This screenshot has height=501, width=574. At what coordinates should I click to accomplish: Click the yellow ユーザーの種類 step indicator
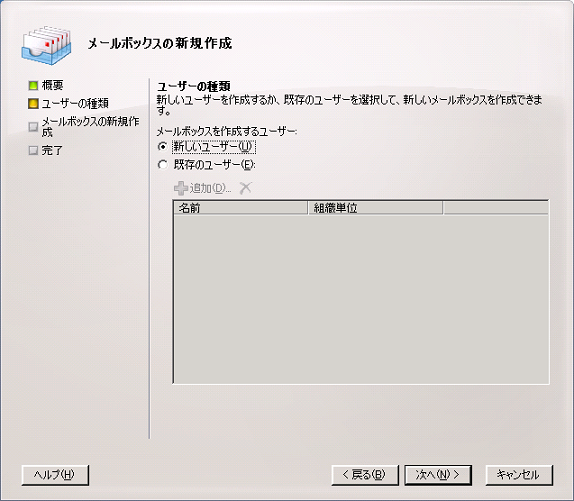click(x=33, y=104)
